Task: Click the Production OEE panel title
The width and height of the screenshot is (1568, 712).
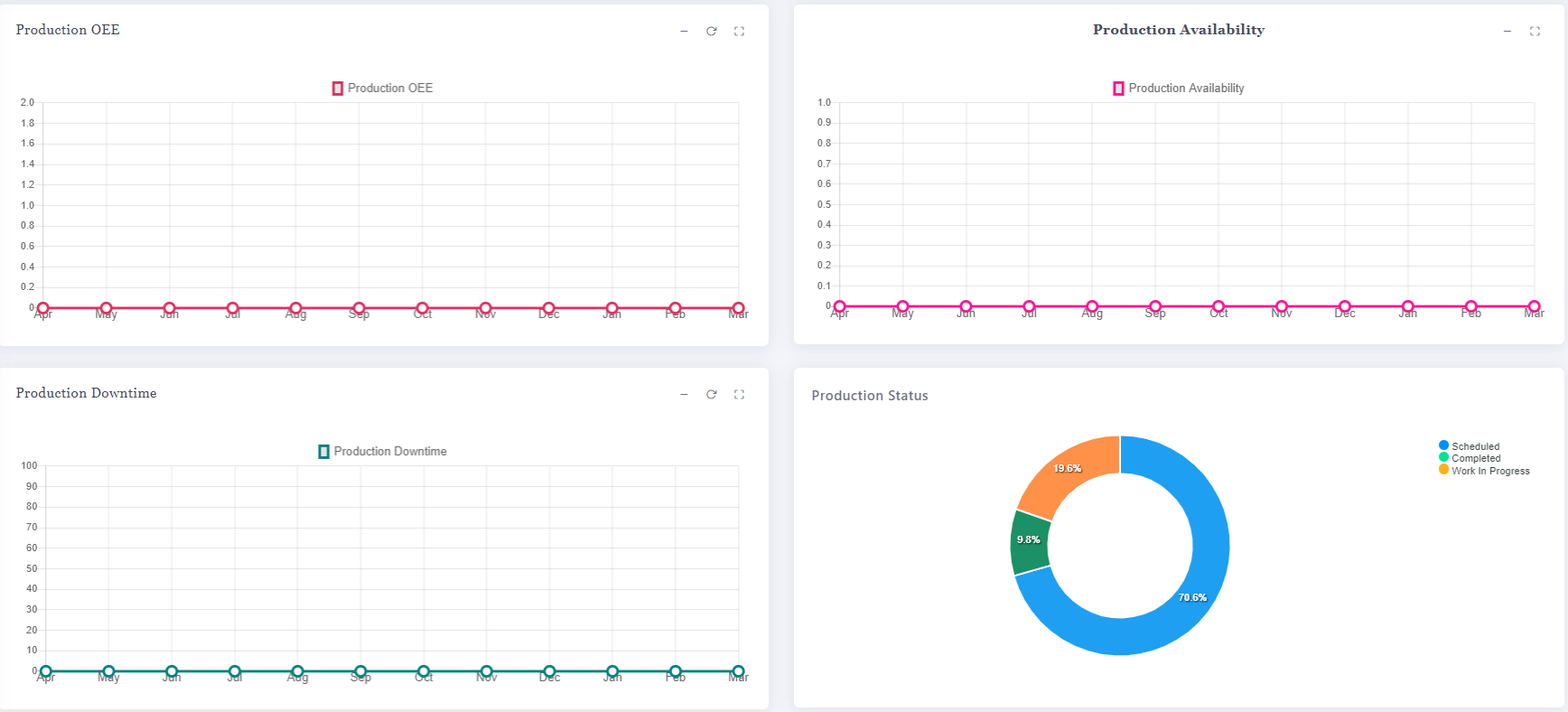Action: coord(68,30)
